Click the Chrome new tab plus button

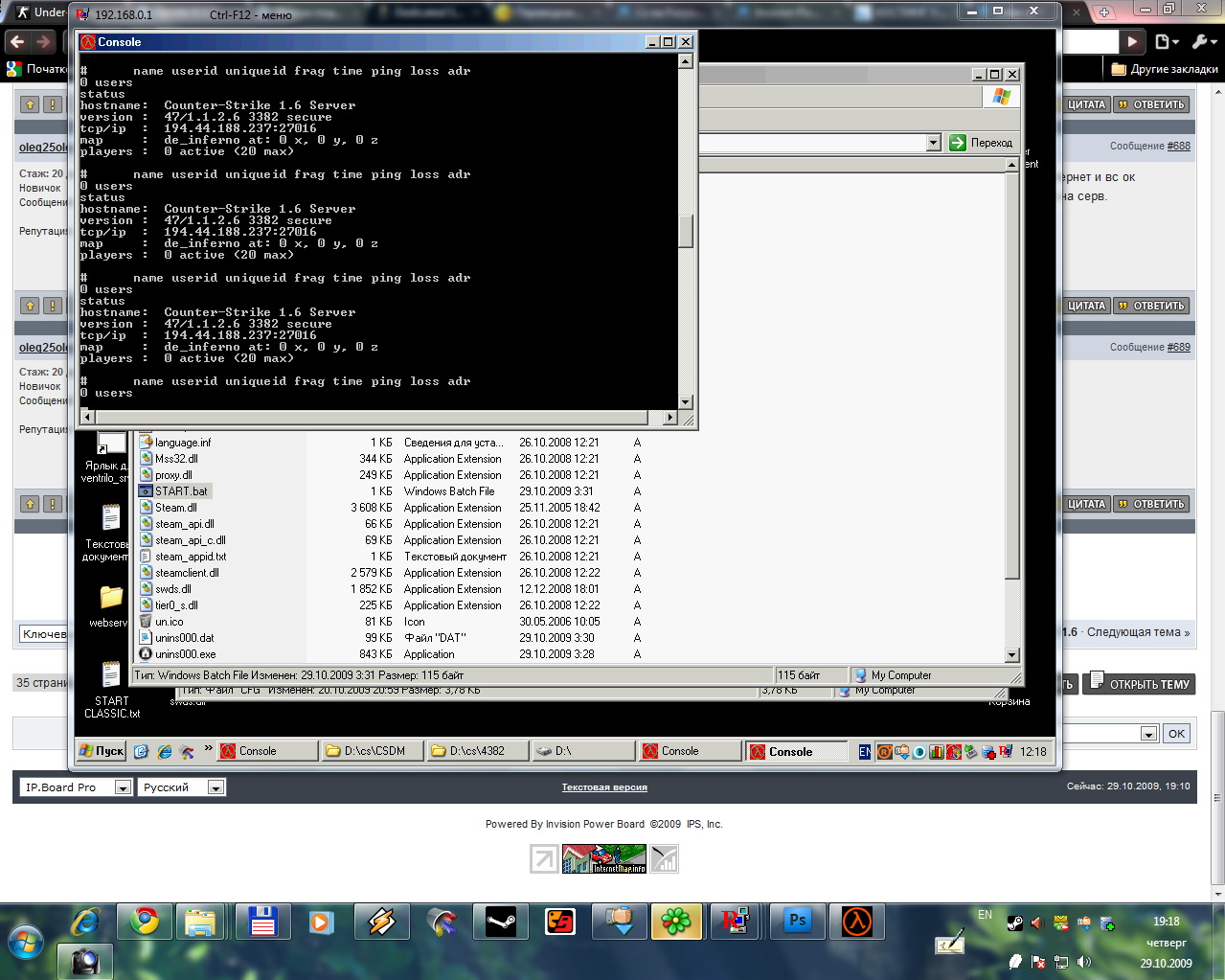click(x=1104, y=12)
